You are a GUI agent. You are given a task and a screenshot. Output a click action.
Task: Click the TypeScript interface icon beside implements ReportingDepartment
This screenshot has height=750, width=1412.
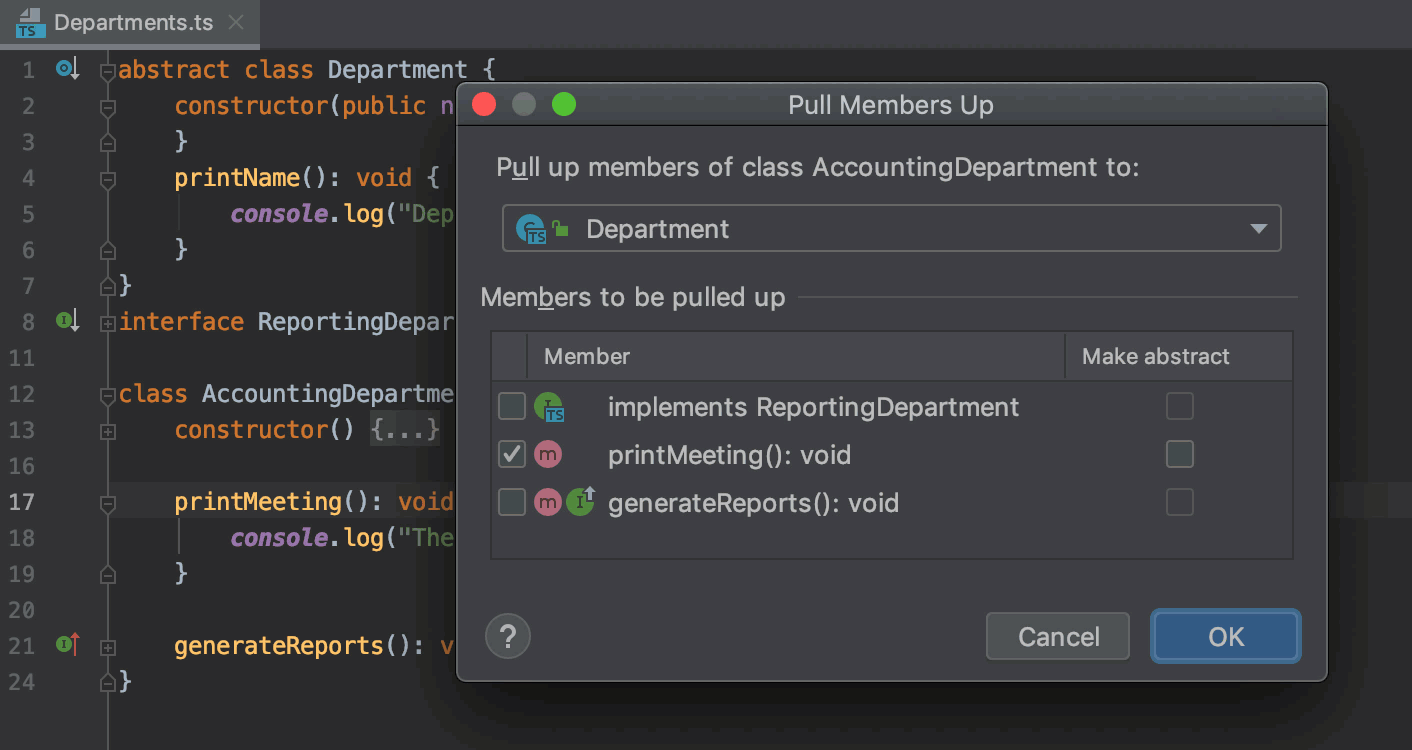pos(548,407)
